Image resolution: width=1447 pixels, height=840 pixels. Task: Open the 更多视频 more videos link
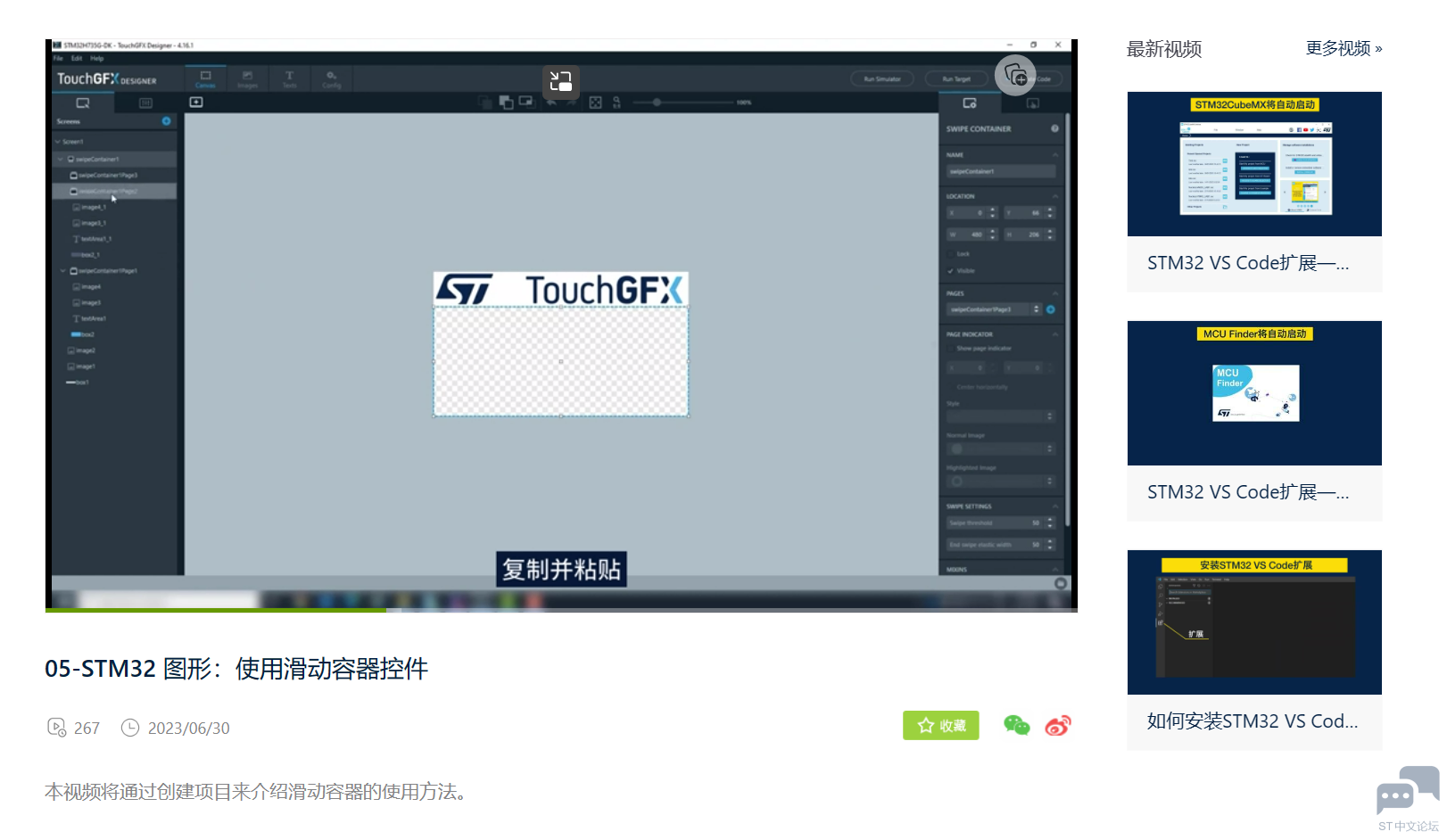pos(1344,48)
